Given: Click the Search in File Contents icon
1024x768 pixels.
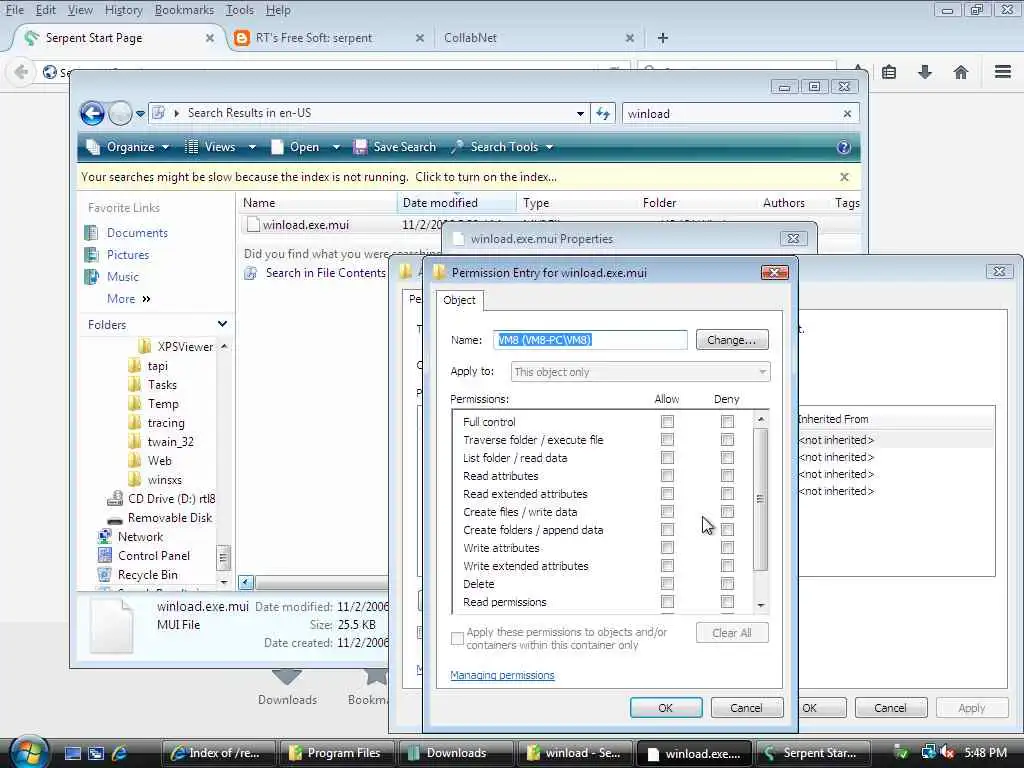Looking at the screenshot, I should (251, 273).
